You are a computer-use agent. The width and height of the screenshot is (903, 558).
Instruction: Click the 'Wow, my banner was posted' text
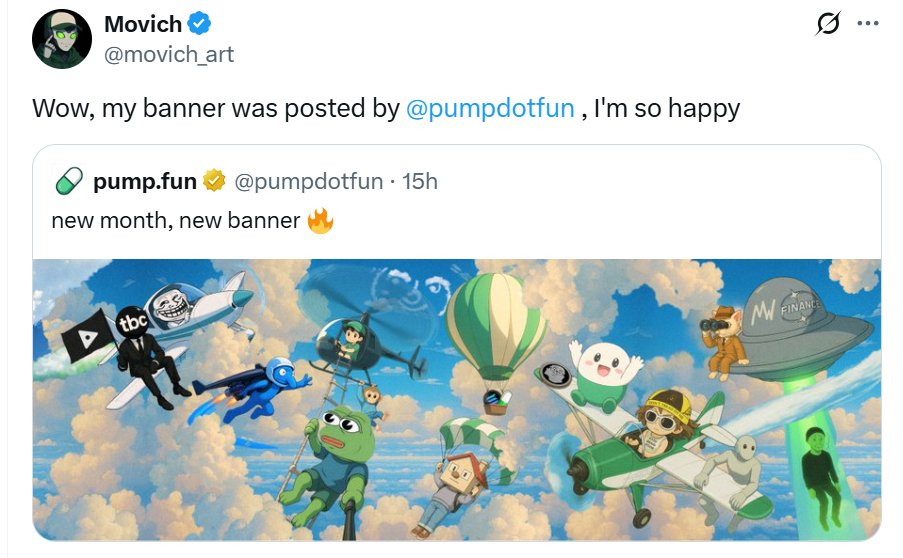(x=215, y=109)
